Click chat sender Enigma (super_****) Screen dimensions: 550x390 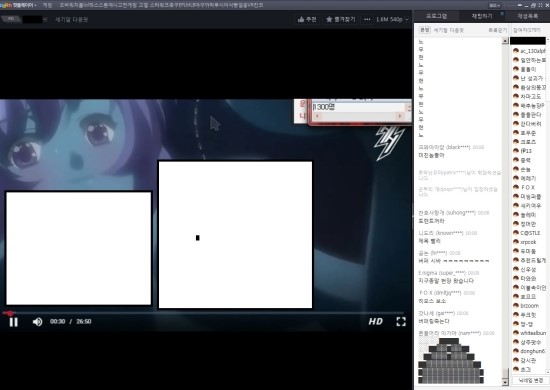coord(442,273)
